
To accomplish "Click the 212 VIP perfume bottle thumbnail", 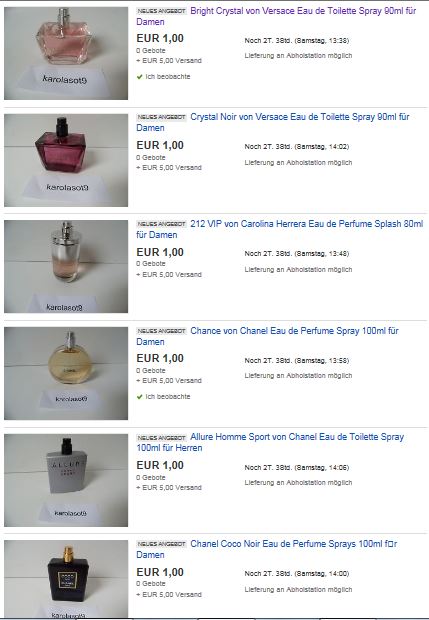I will (66, 267).
